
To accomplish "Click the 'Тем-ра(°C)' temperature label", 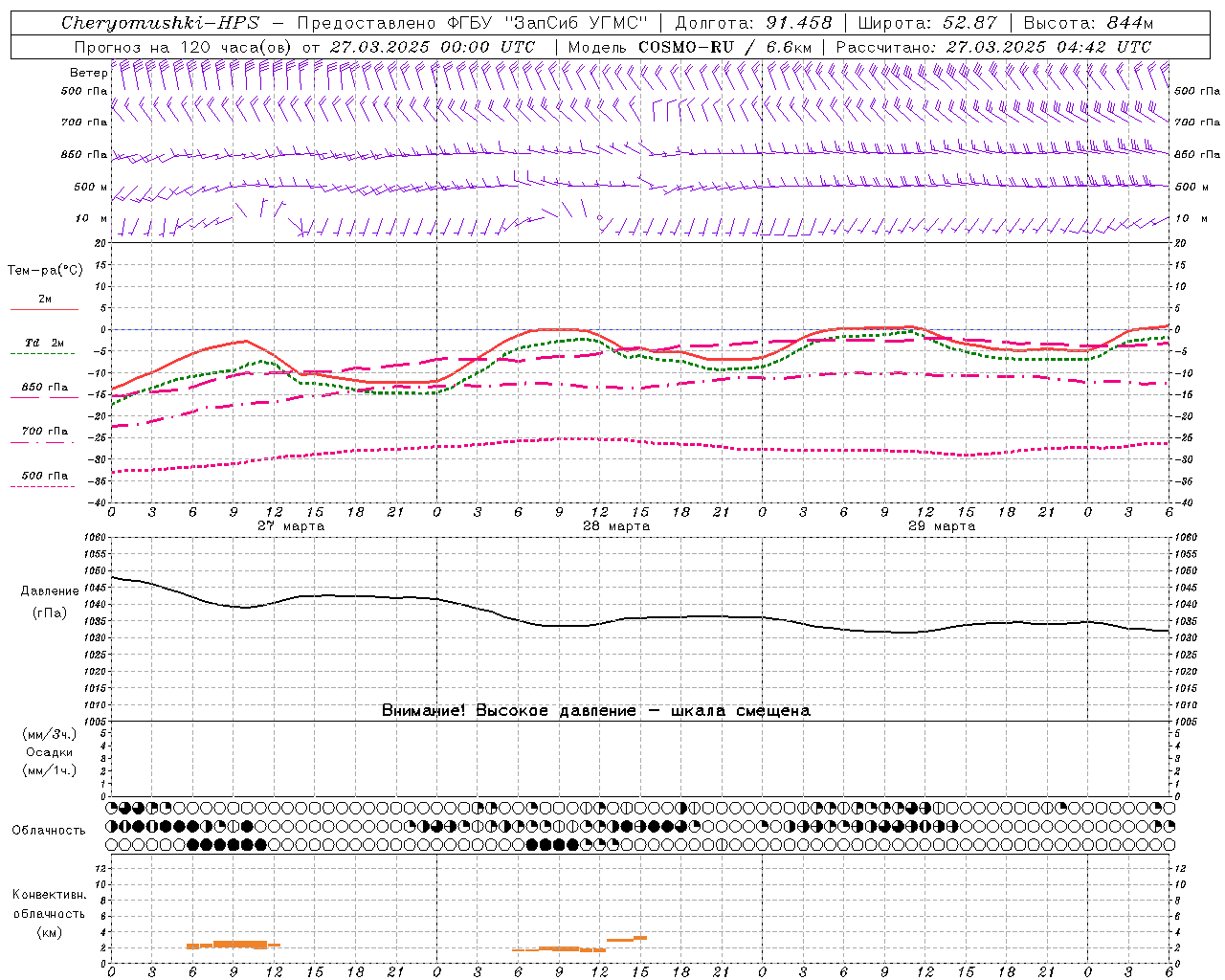I will tap(45, 271).
